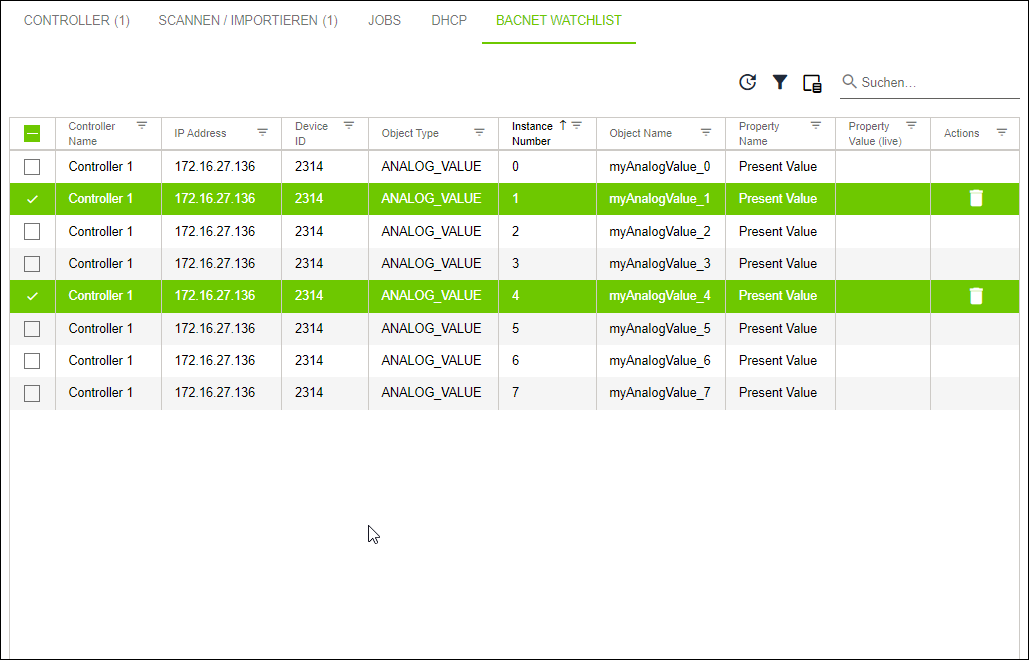Click the myAnalogValue_7 object name cell
The height and width of the screenshot is (660, 1029).
[660, 393]
